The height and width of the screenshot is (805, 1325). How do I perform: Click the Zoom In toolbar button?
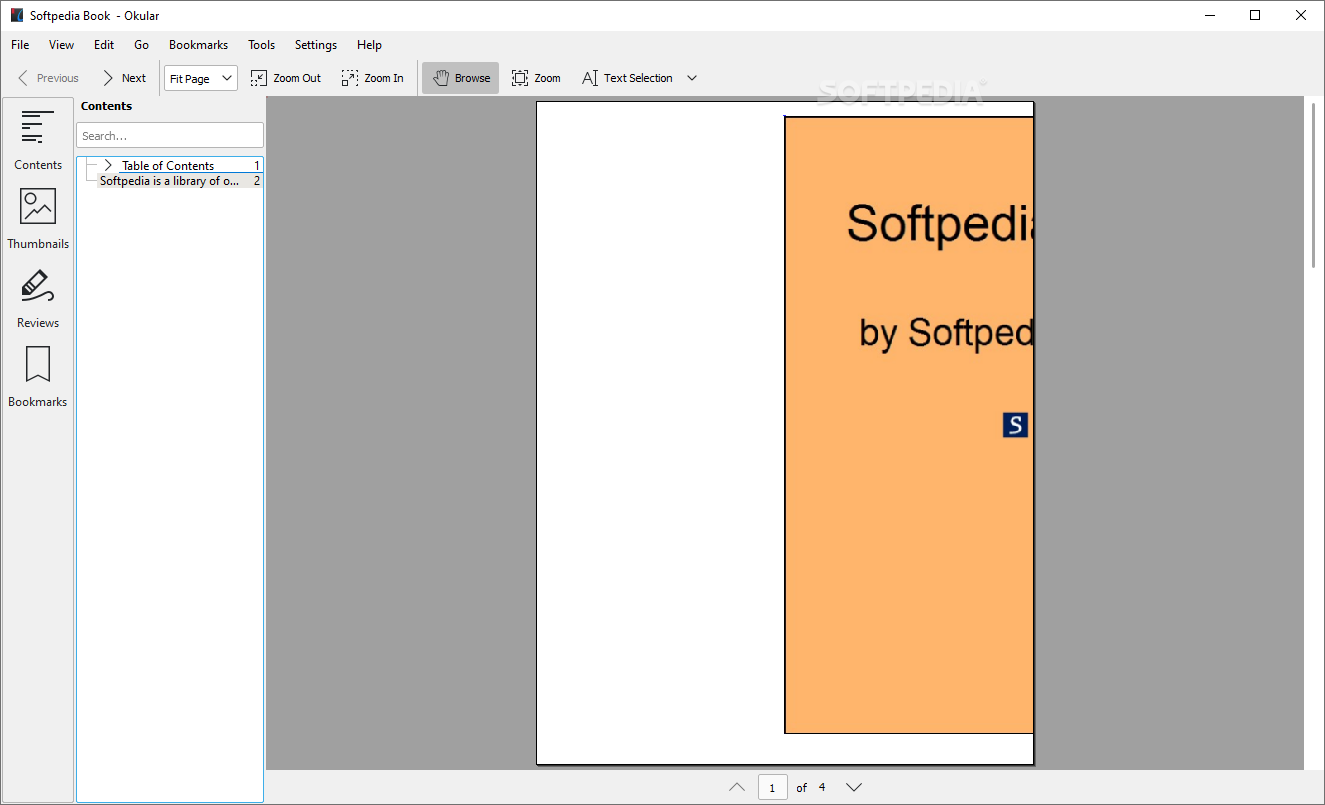coord(373,78)
